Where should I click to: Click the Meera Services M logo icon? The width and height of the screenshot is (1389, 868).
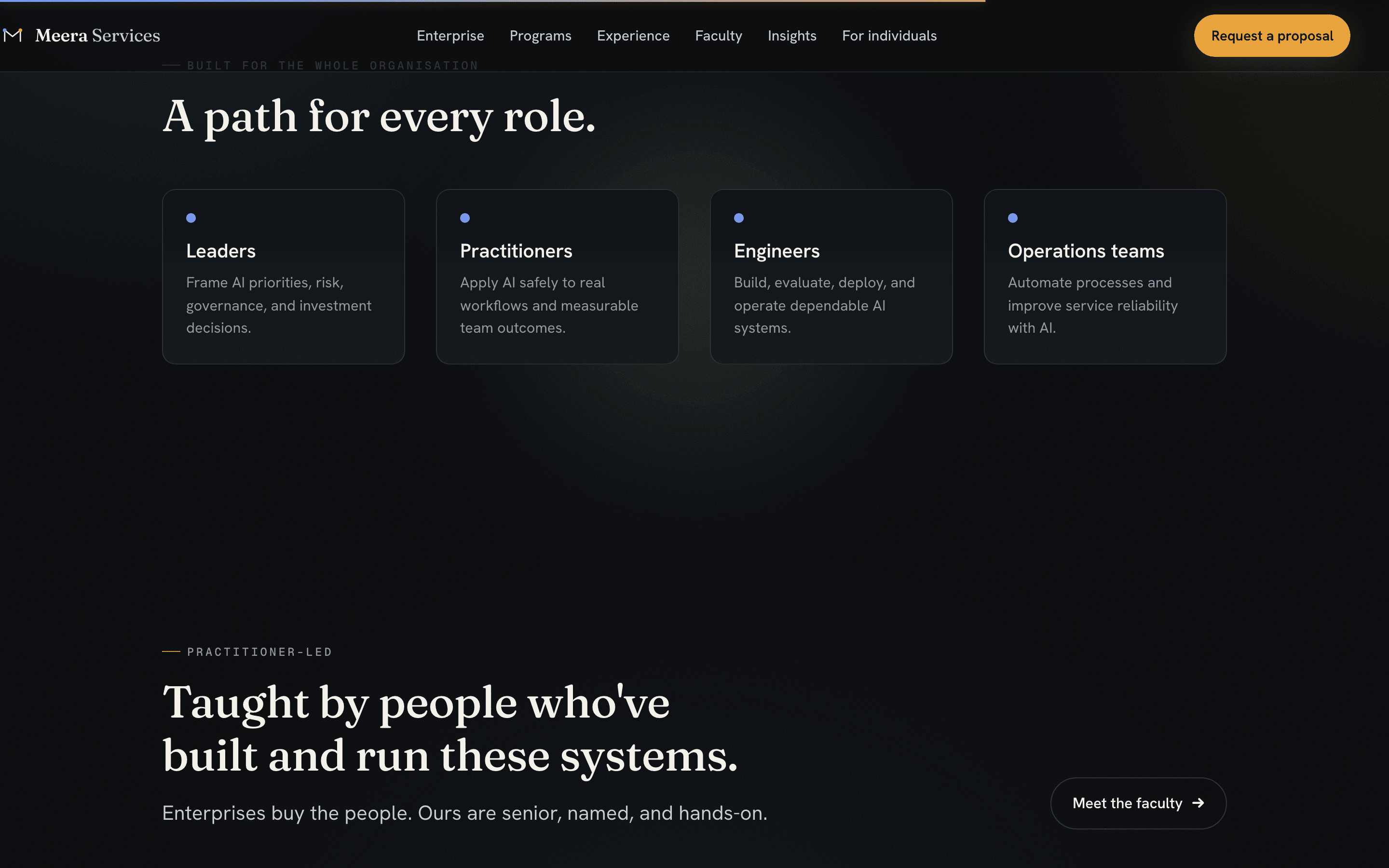pyautogui.click(x=13, y=36)
